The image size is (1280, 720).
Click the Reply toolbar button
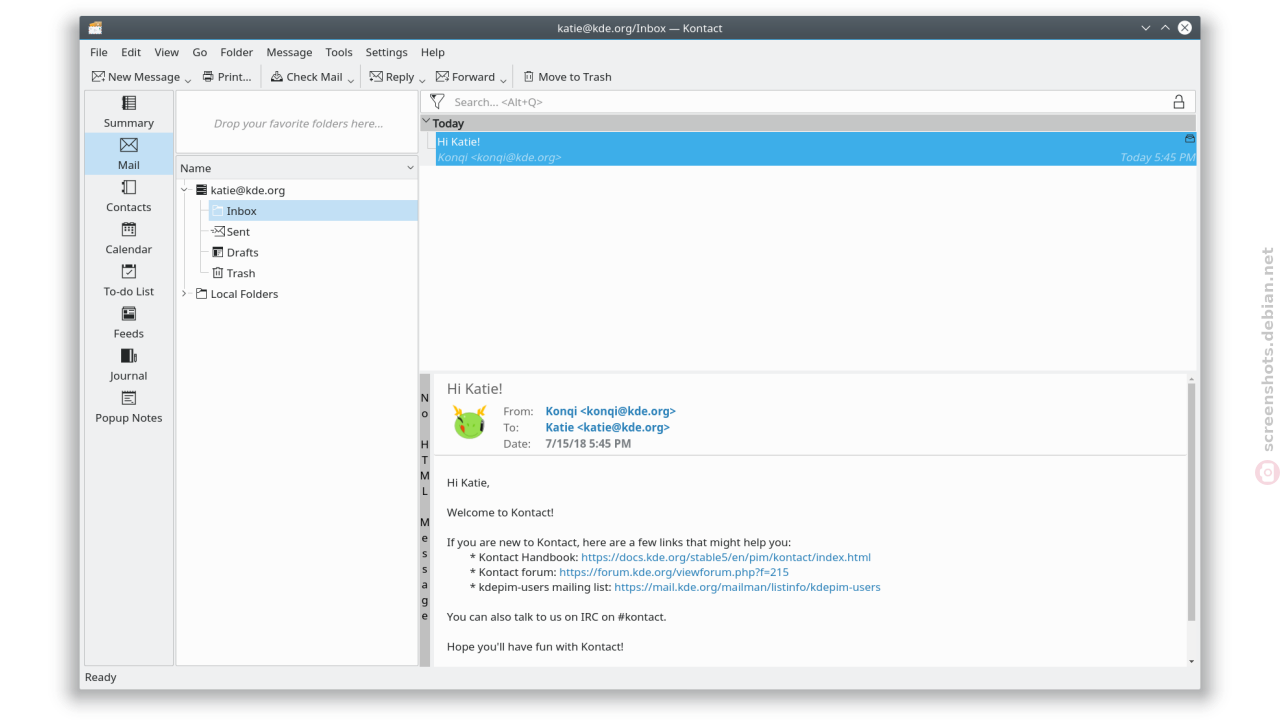391,77
